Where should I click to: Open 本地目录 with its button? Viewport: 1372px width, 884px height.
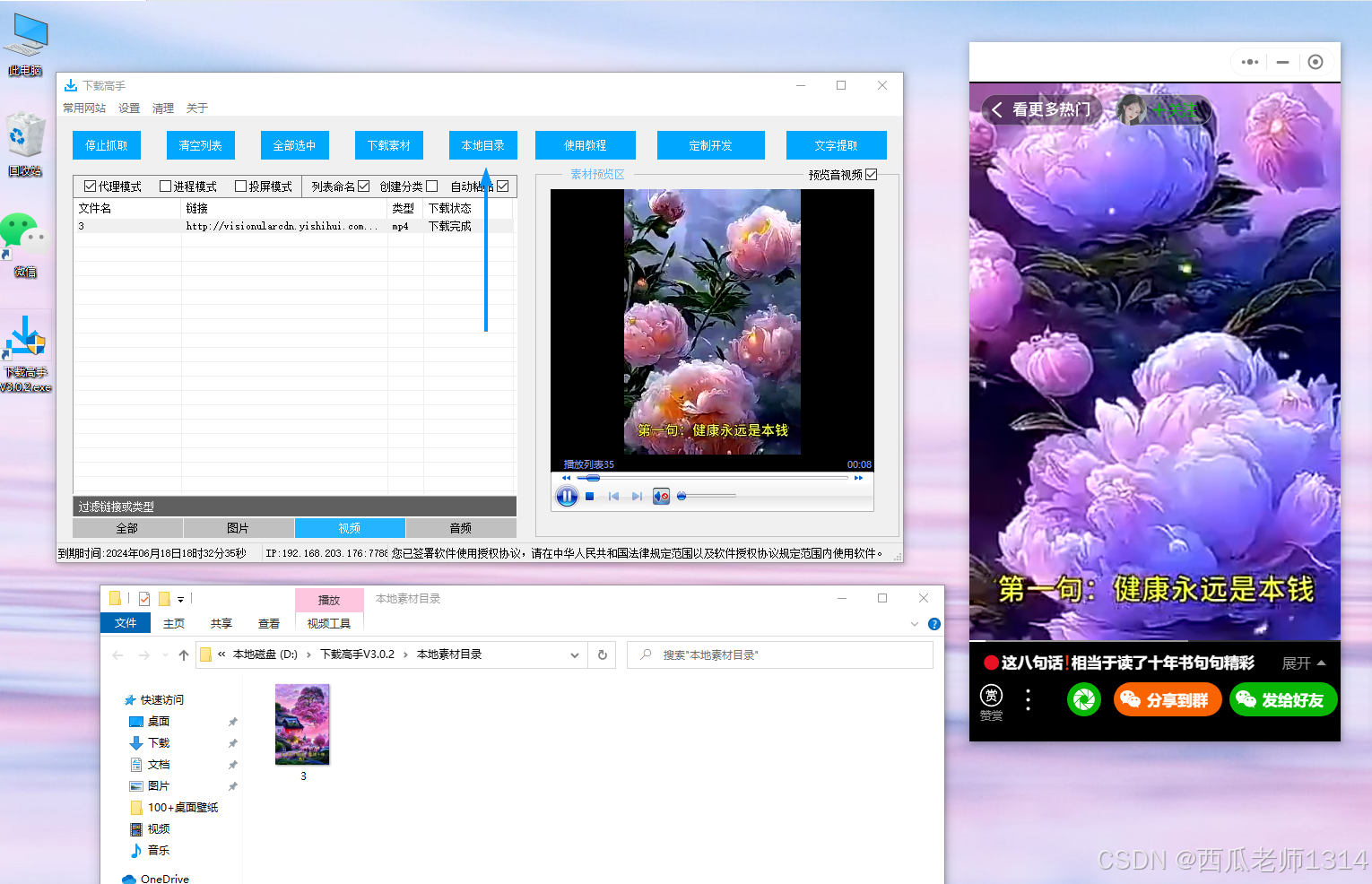pos(483,145)
